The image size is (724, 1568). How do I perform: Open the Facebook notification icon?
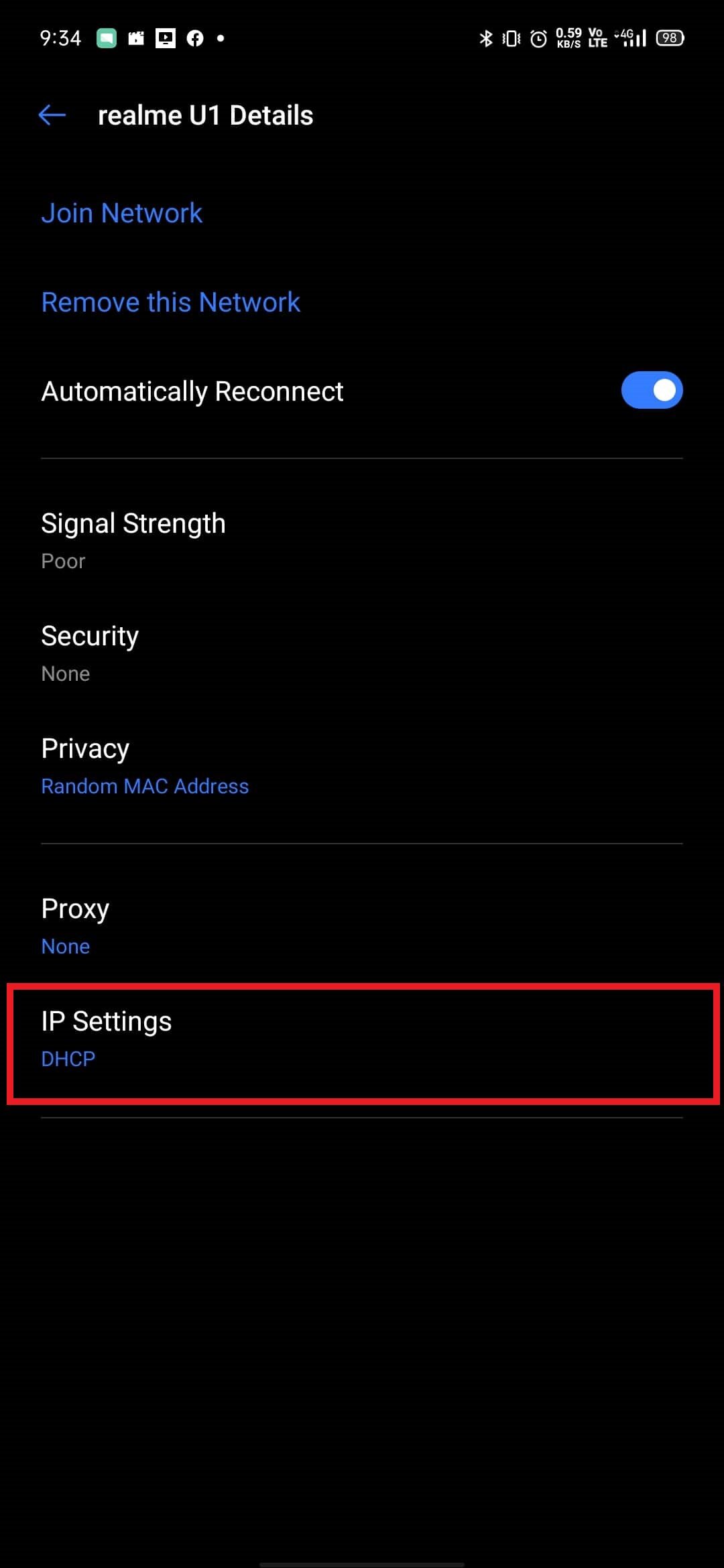click(x=194, y=38)
